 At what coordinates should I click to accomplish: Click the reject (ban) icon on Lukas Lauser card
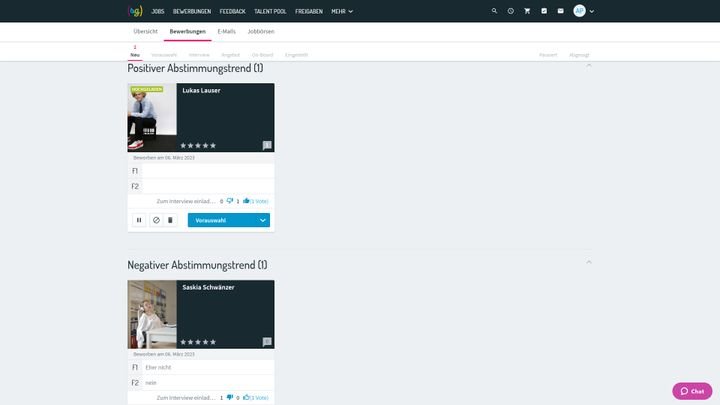point(155,220)
